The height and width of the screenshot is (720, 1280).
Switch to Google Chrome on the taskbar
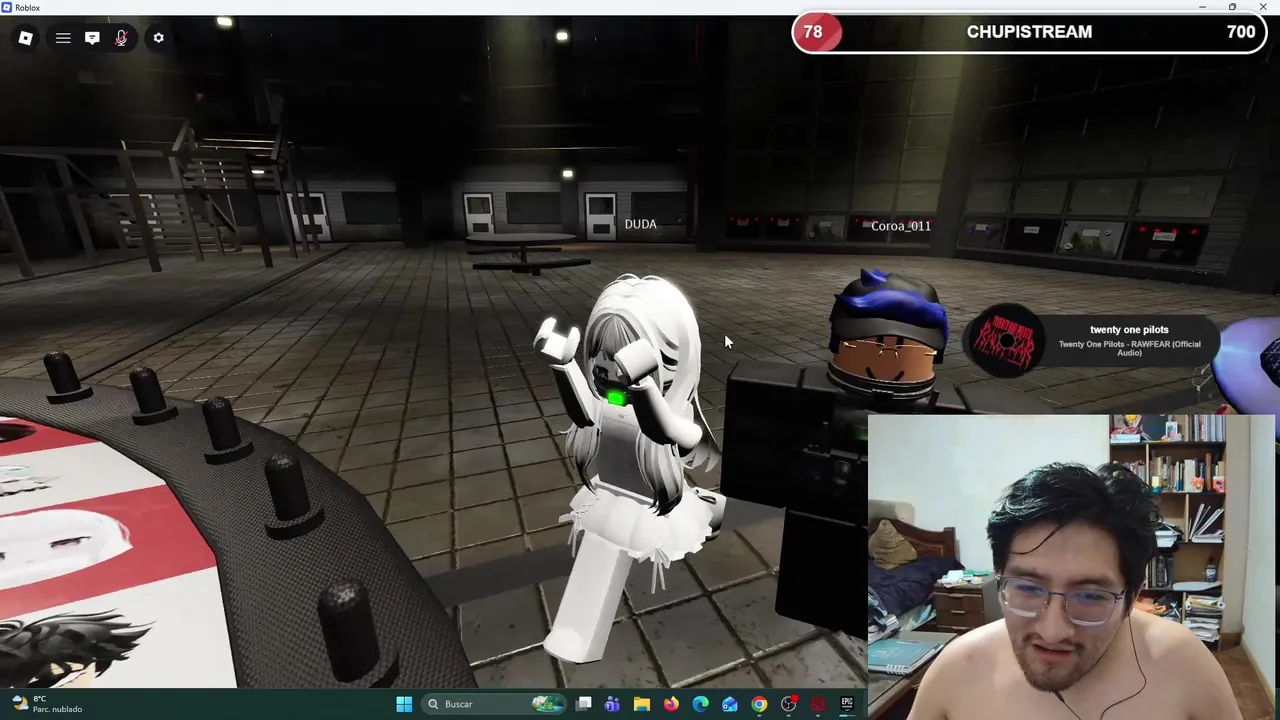tap(759, 704)
